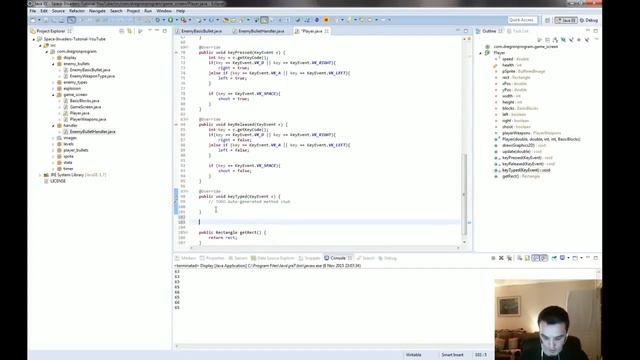Viewport: 640px width, 360px height.
Task: Select EnemyBulletHandler.java in Project Explorer
Action: point(92,132)
